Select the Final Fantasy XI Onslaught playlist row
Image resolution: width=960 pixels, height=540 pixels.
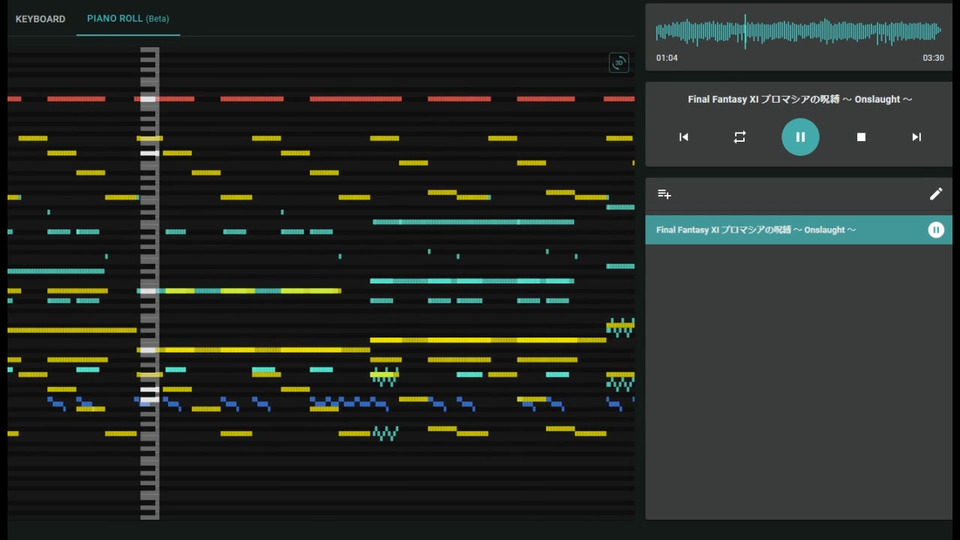798,230
